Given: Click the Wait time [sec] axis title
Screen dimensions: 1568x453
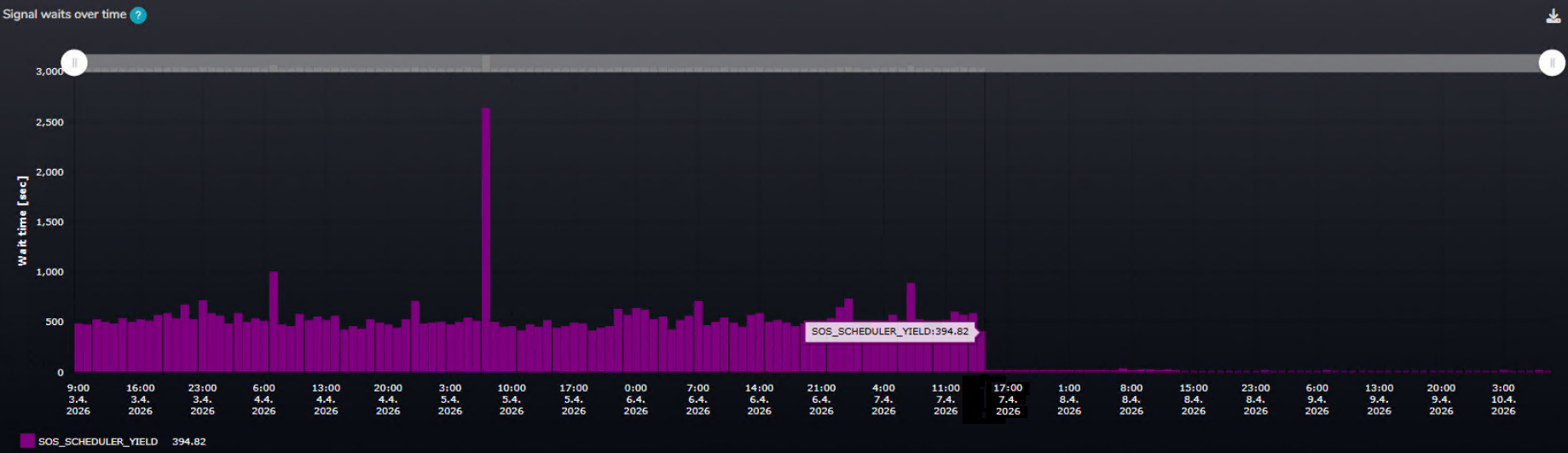Looking at the screenshot, I should 22,221.
